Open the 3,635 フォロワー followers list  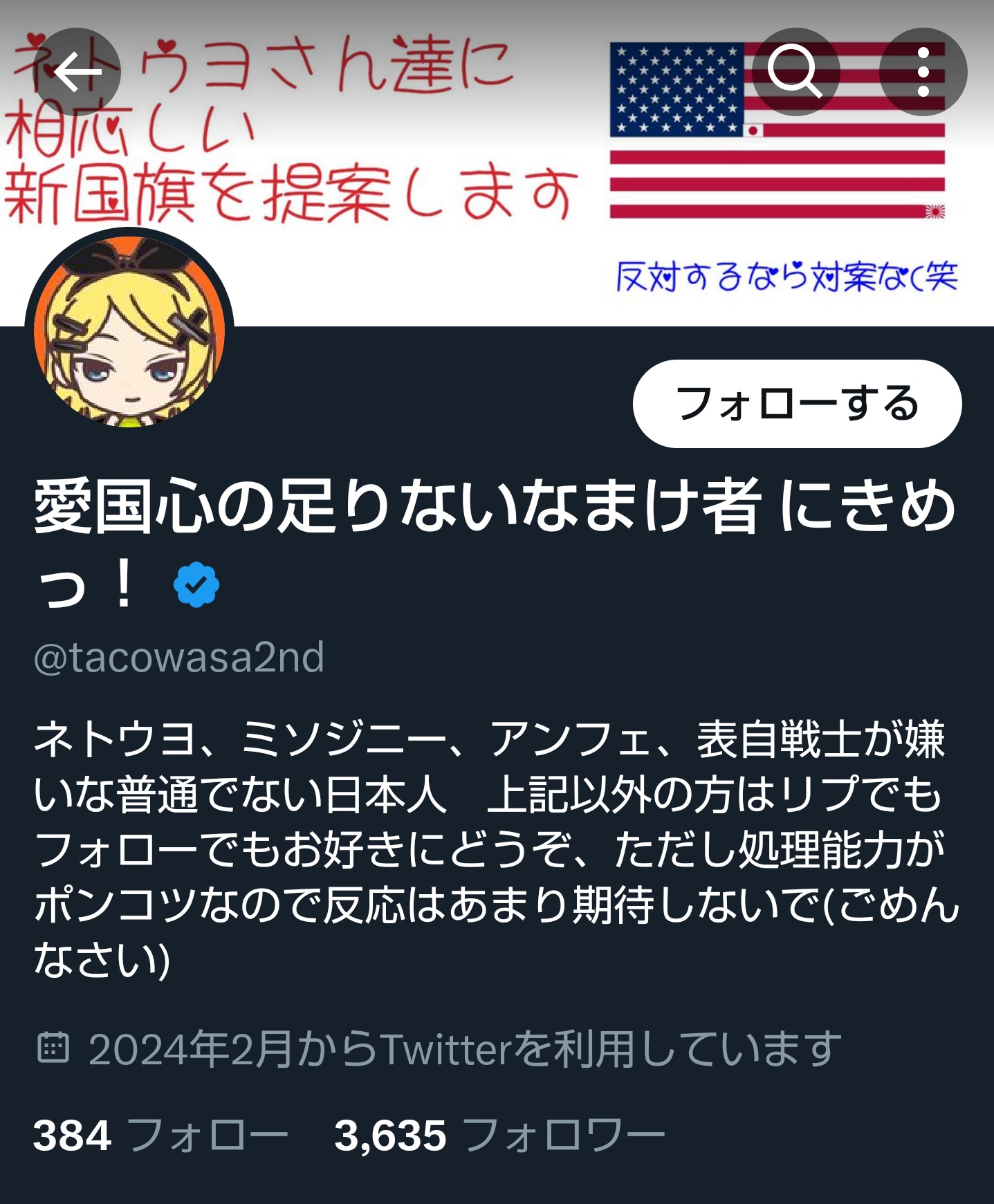point(499,1136)
